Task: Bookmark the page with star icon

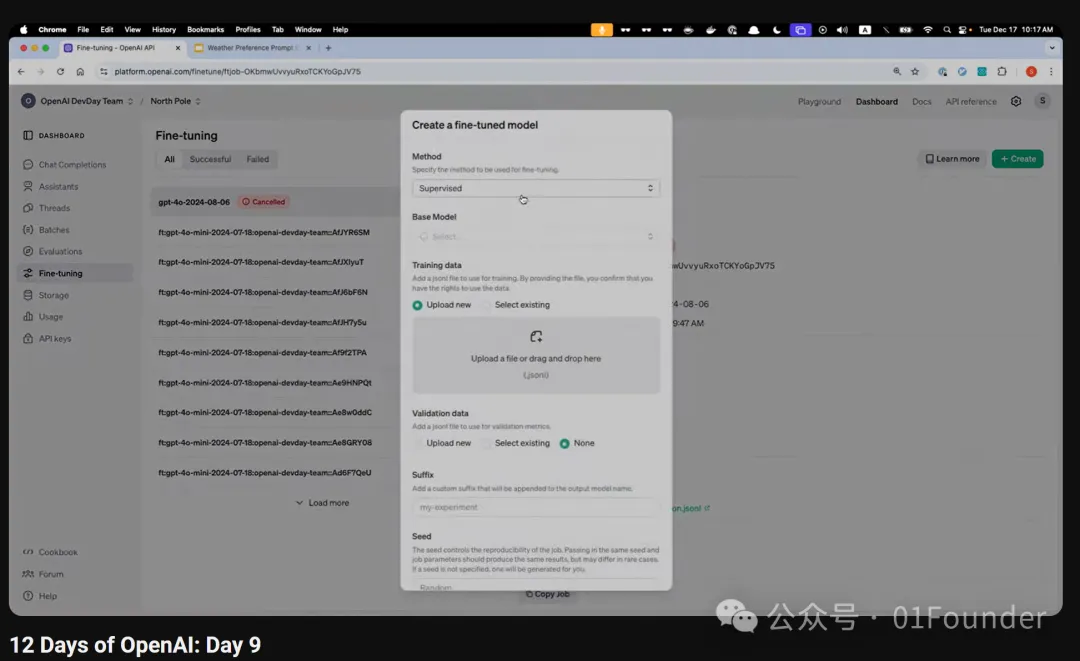Action: click(915, 72)
